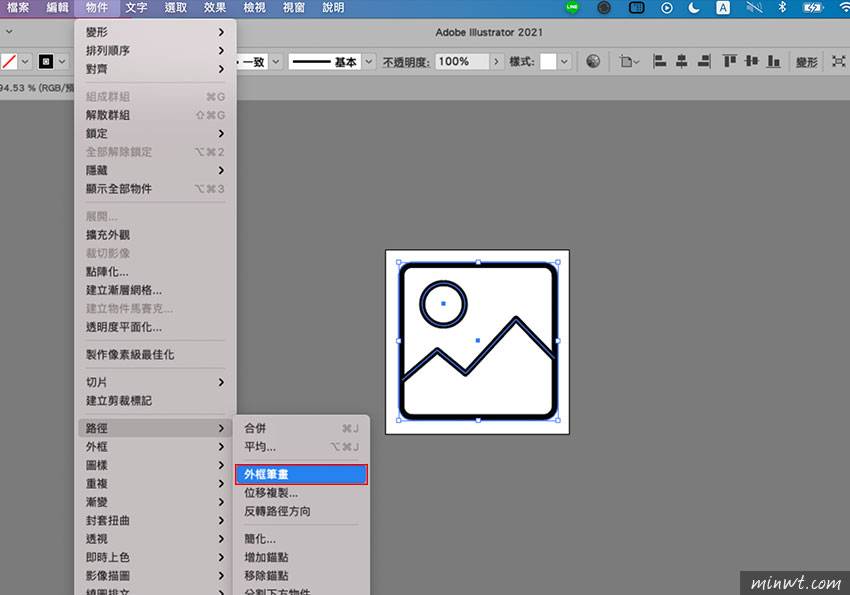Viewport: 850px width, 595px height.
Task: Click the fill color swatch with red slash
Action: pos(10,62)
